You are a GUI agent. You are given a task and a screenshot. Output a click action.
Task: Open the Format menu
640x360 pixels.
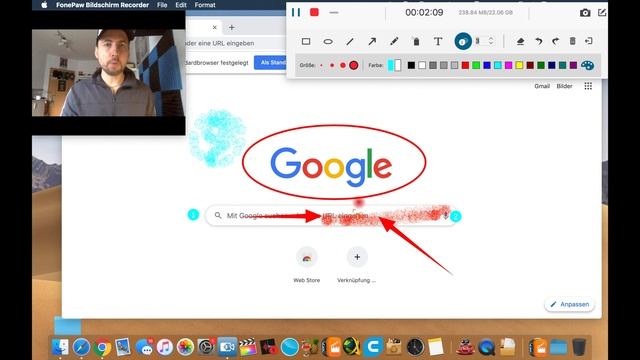(x=205, y=5)
